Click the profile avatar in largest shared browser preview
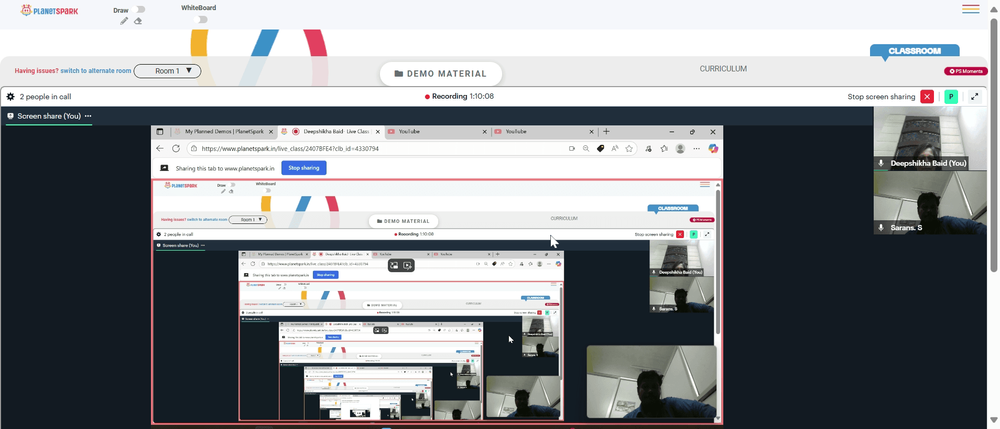This screenshot has width=1000, height=429. click(680, 149)
